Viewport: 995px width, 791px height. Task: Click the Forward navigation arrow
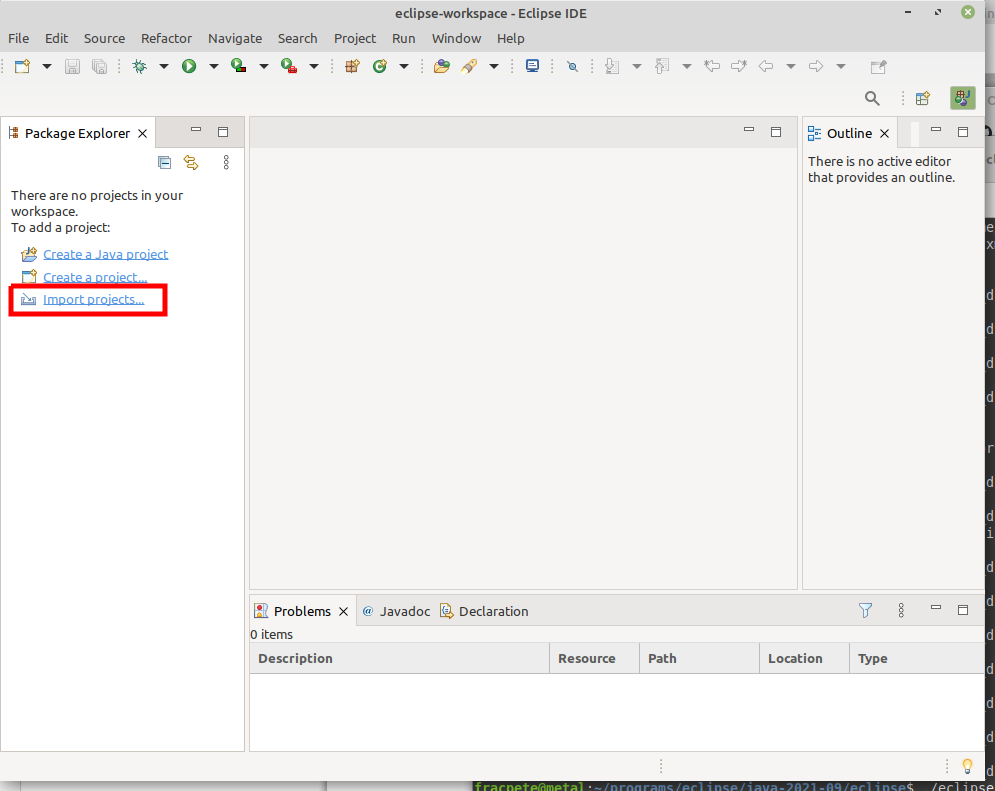pyautogui.click(x=816, y=66)
